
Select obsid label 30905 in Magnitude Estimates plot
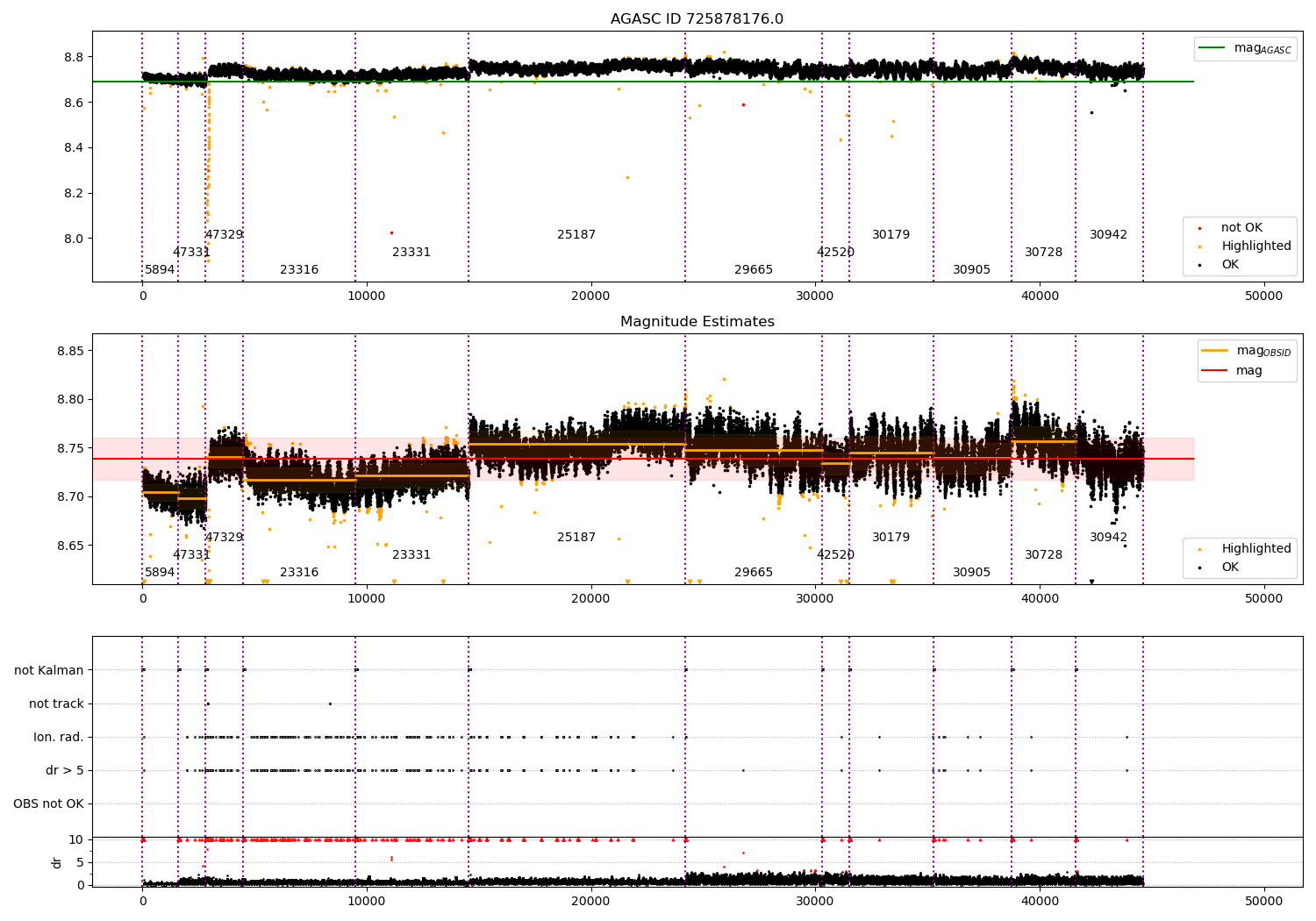coord(971,573)
